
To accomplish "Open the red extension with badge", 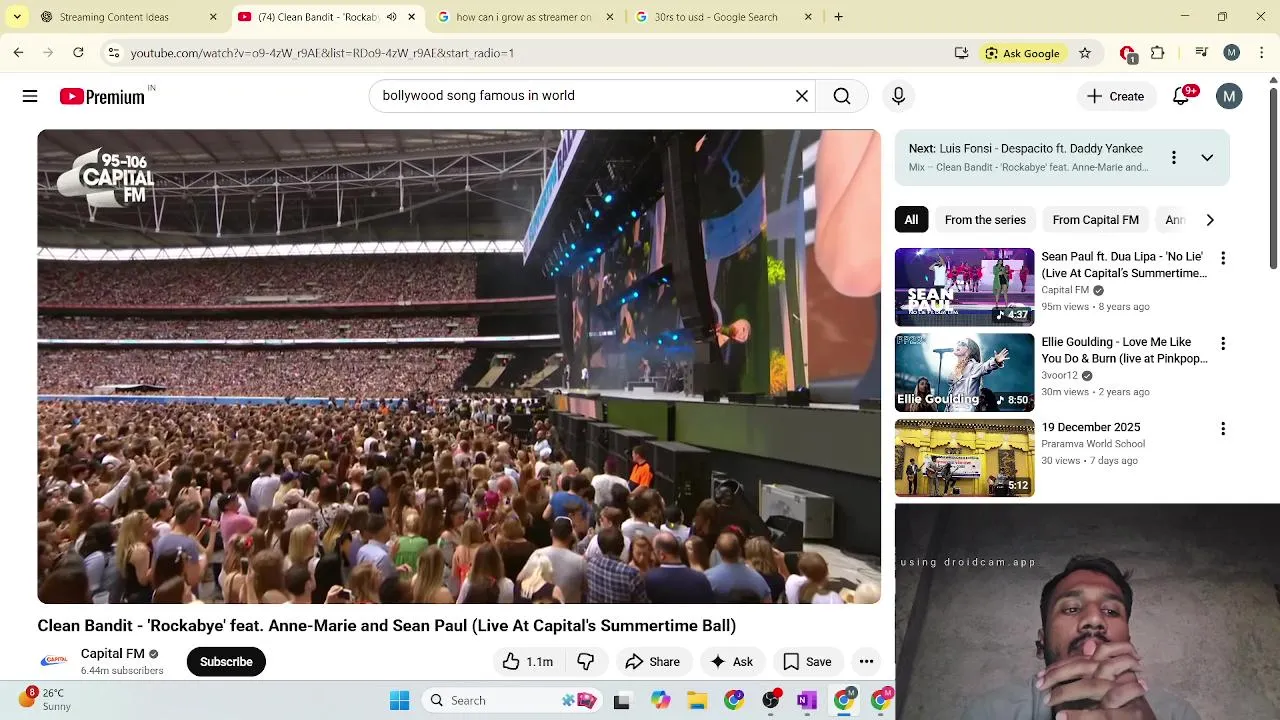I will coord(1128,54).
